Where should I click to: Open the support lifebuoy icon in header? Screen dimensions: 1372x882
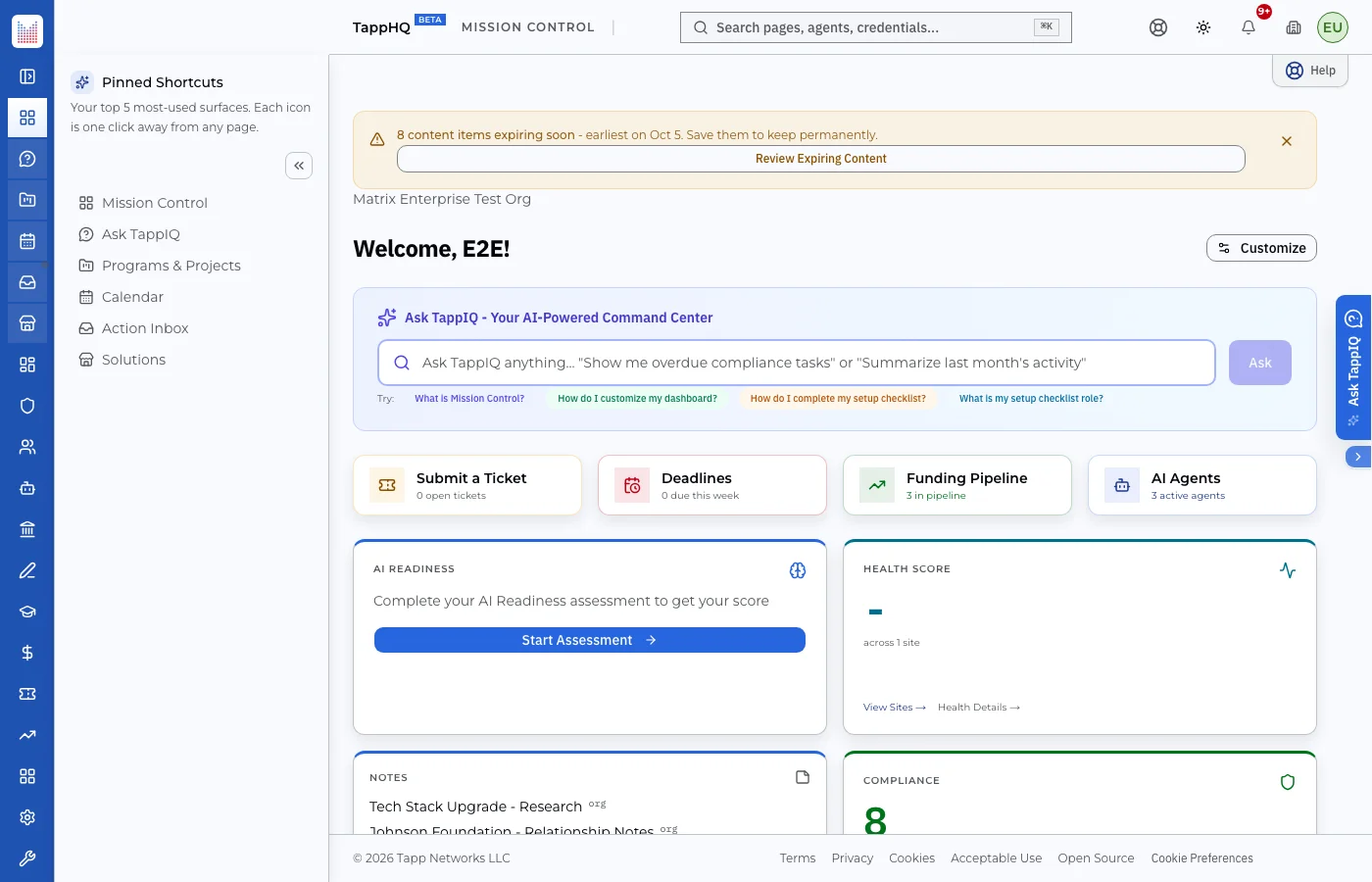tap(1158, 27)
